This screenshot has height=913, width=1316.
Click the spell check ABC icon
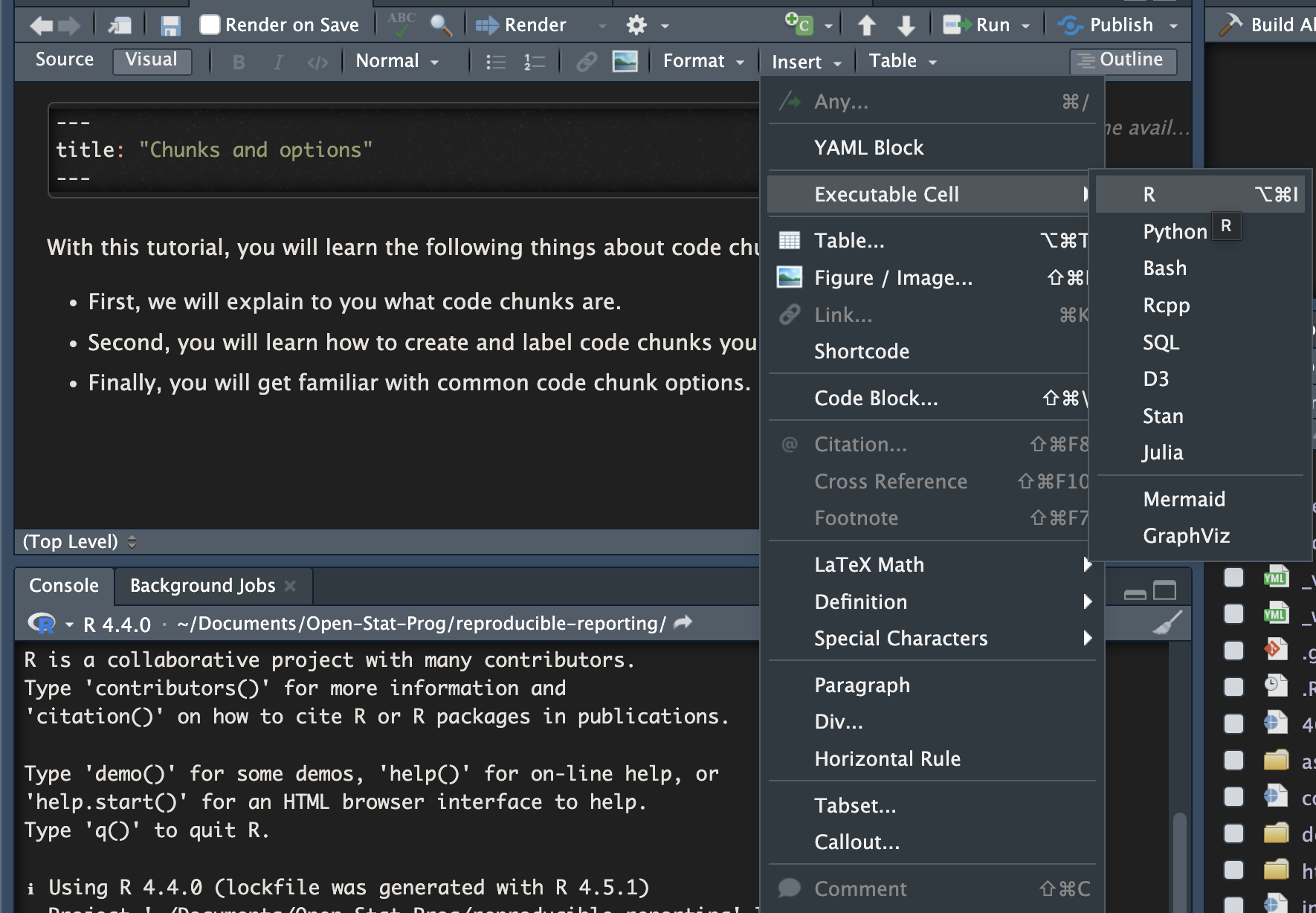(401, 25)
